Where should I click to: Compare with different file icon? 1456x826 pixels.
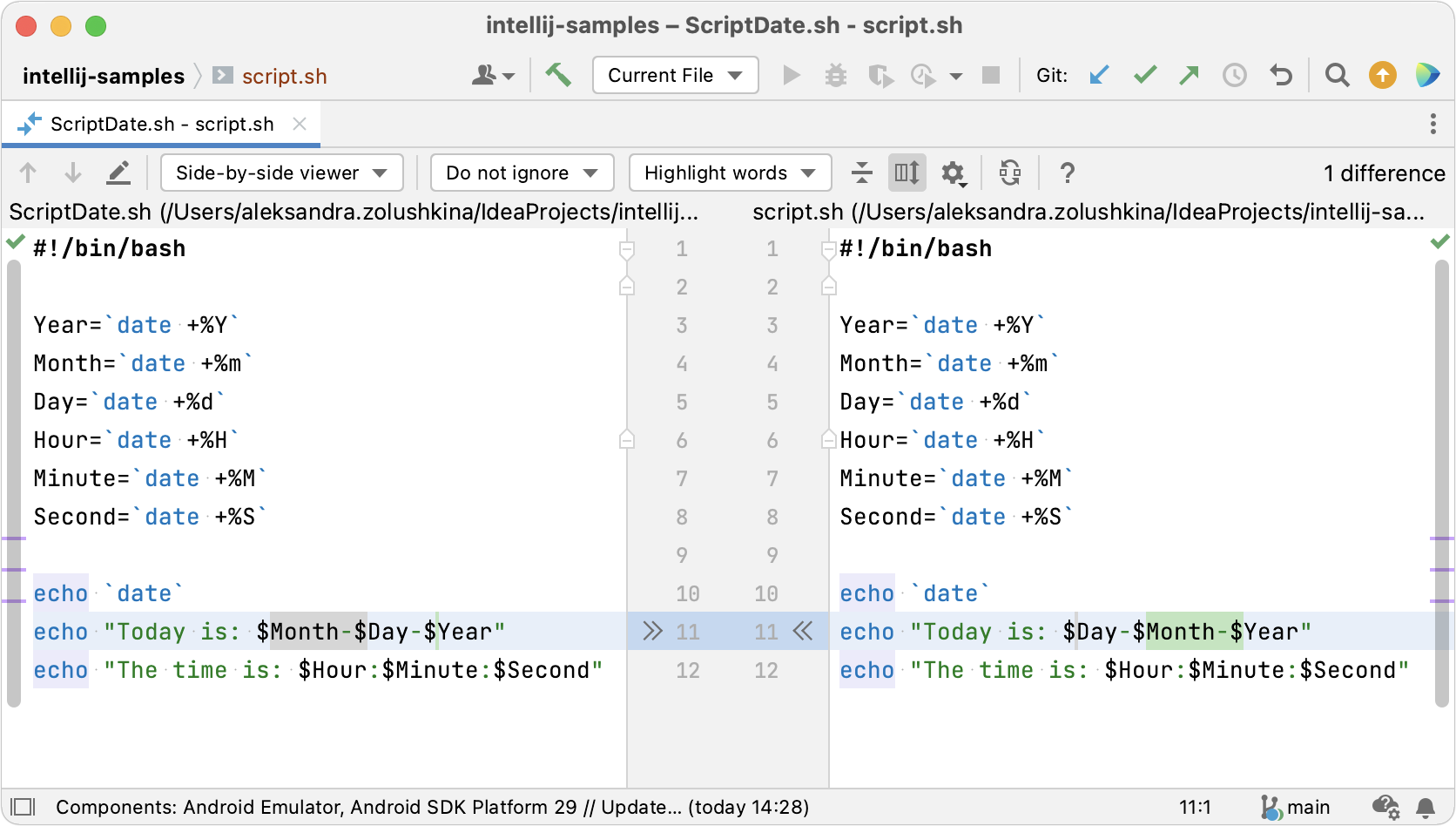point(1010,173)
